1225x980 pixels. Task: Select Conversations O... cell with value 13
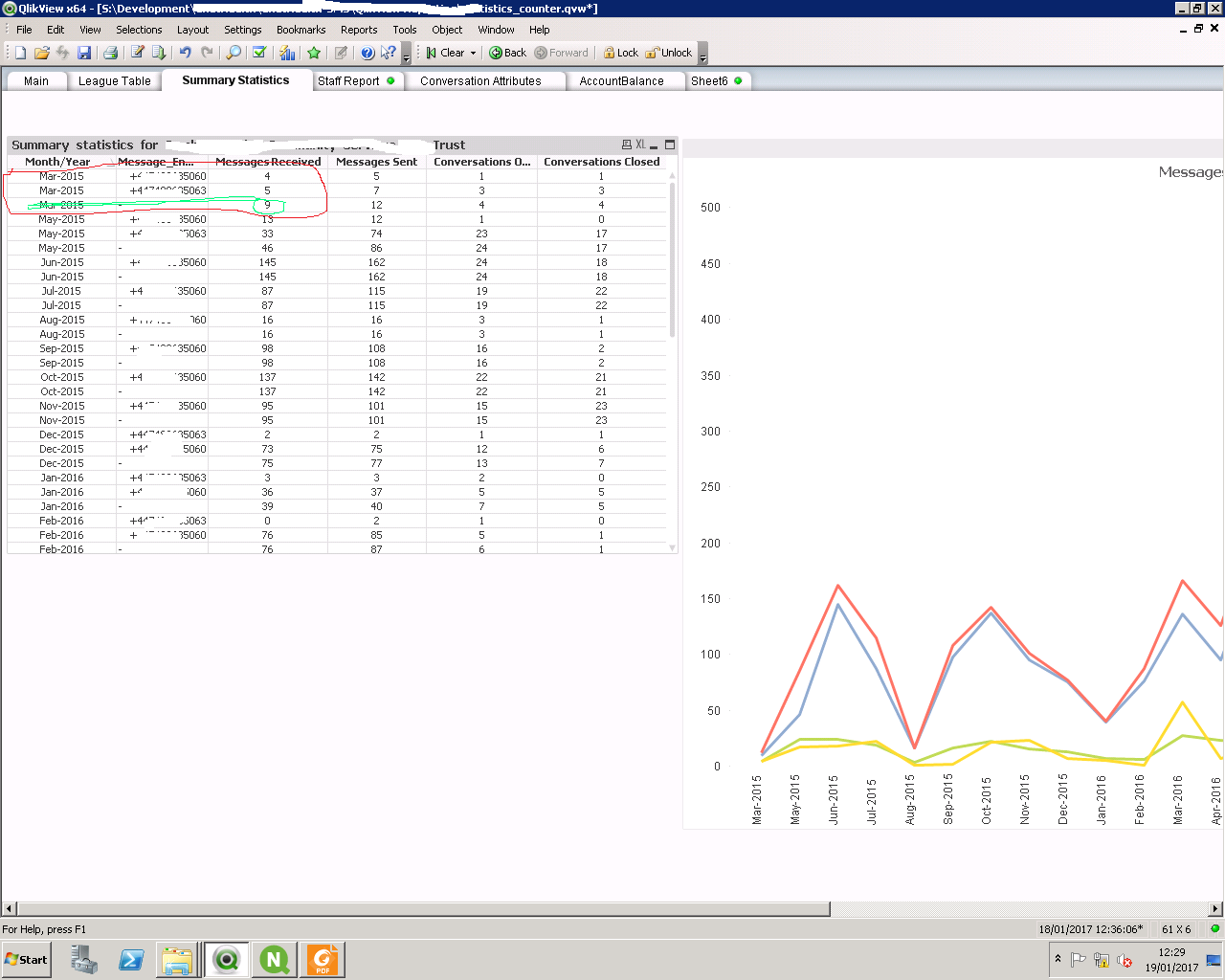pyautogui.click(x=481, y=463)
